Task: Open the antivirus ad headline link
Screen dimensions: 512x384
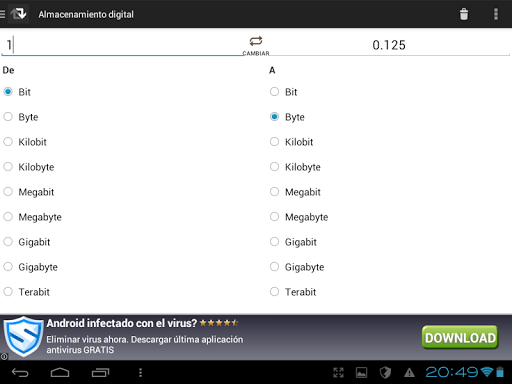Action: (122, 323)
